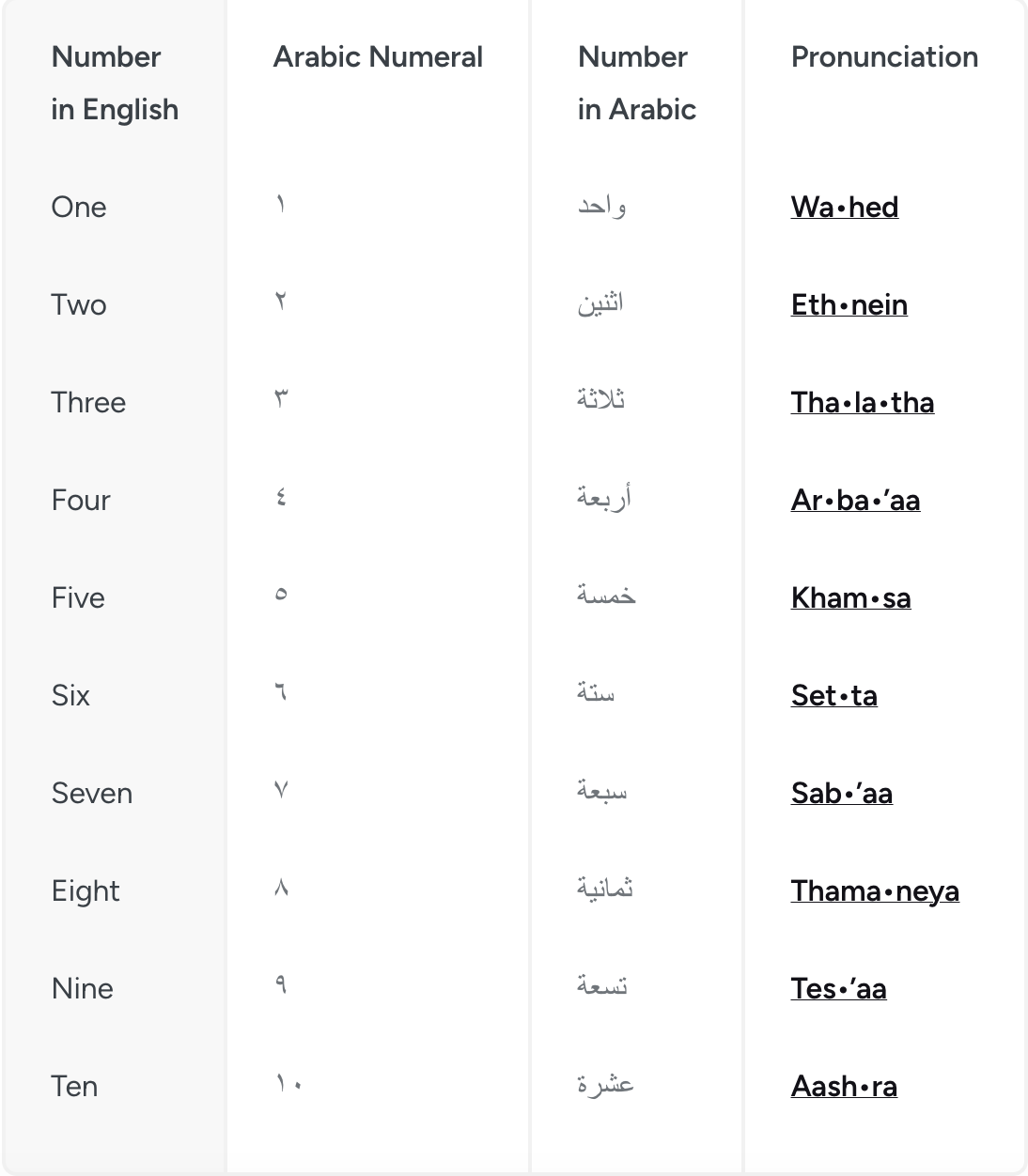This screenshot has width=1028, height=1176.
Task: Click the Arabic numeral for five
Action: point(281,595)
